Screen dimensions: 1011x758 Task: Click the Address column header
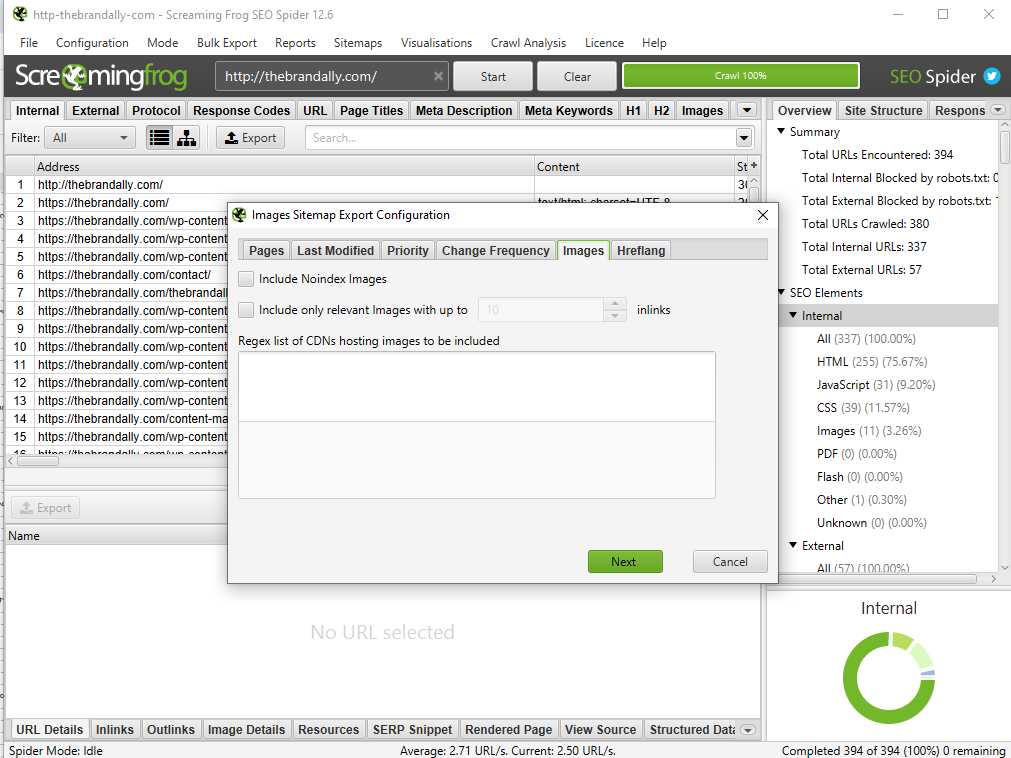(284, 166)
